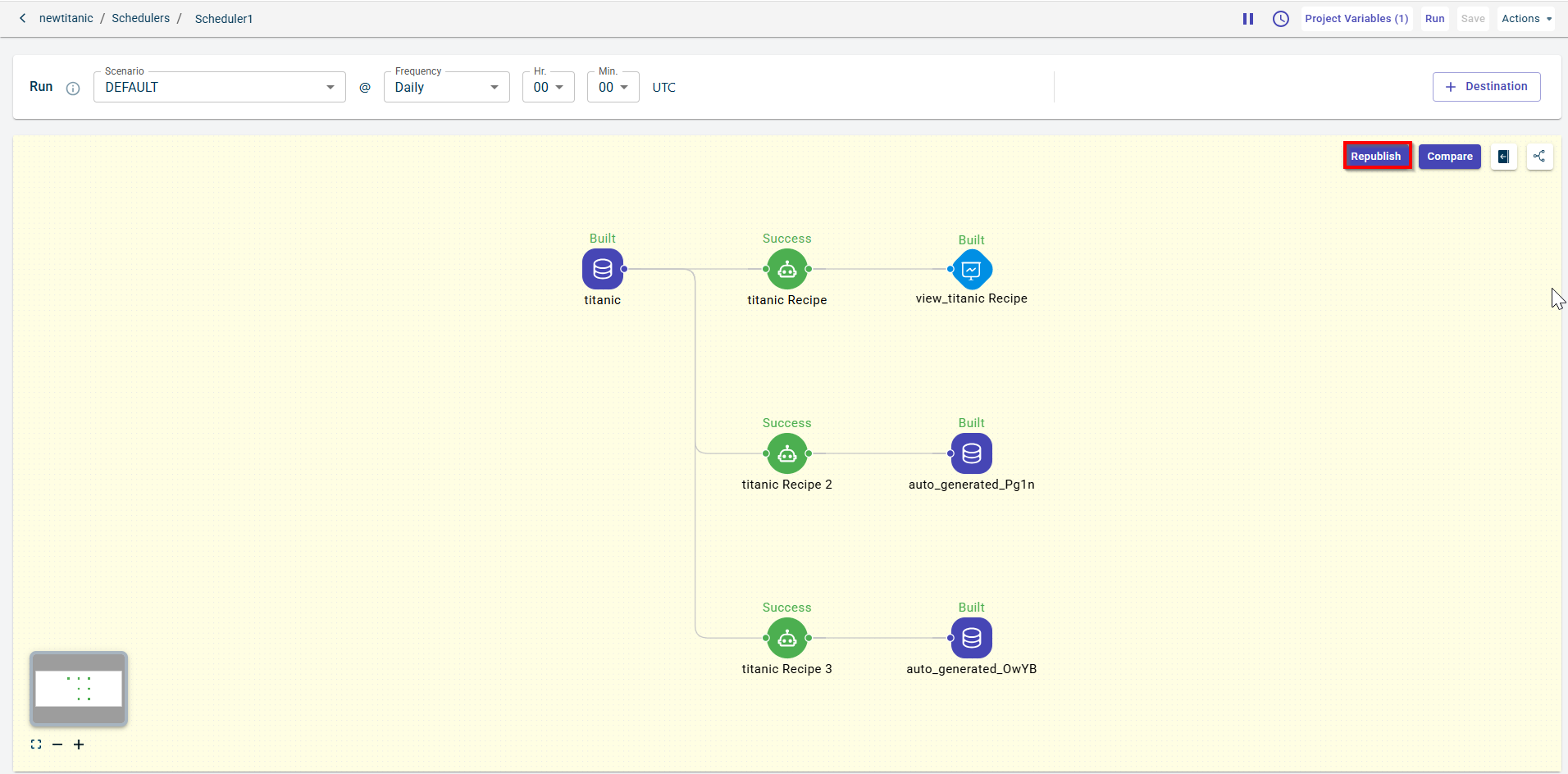Click the zoom in plus control
1568x774 pixels.
click(79, 744)
